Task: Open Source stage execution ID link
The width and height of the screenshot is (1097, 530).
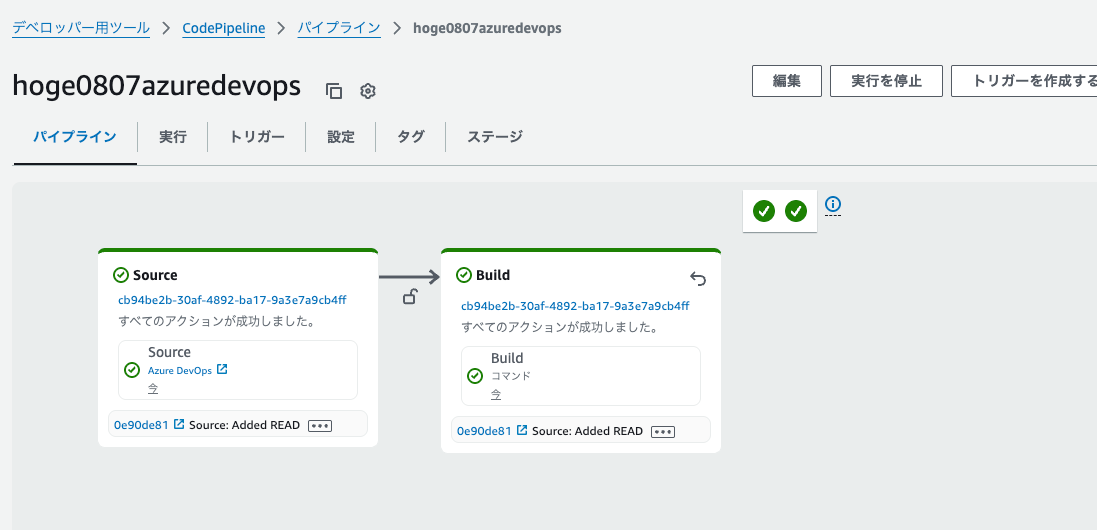Action: click(232, 300)
